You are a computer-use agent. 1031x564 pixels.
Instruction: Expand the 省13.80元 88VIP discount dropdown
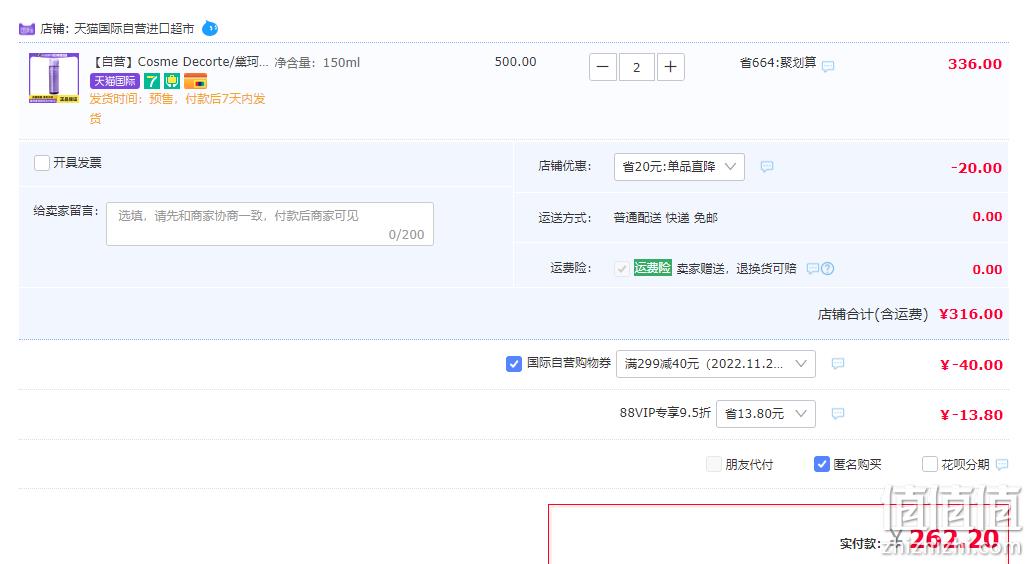[765, 414]
